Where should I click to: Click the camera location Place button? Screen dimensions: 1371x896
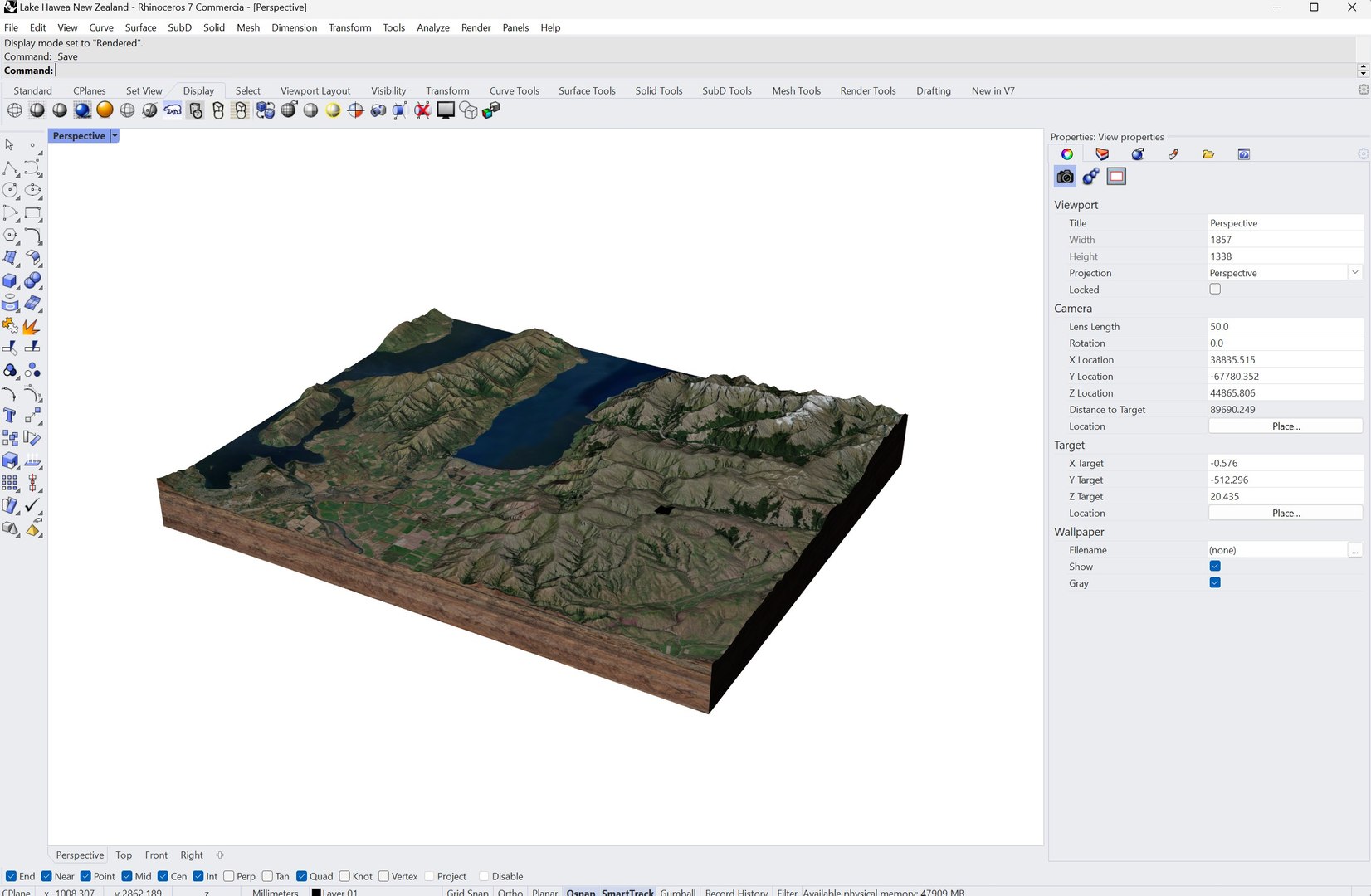point(1285,426)
